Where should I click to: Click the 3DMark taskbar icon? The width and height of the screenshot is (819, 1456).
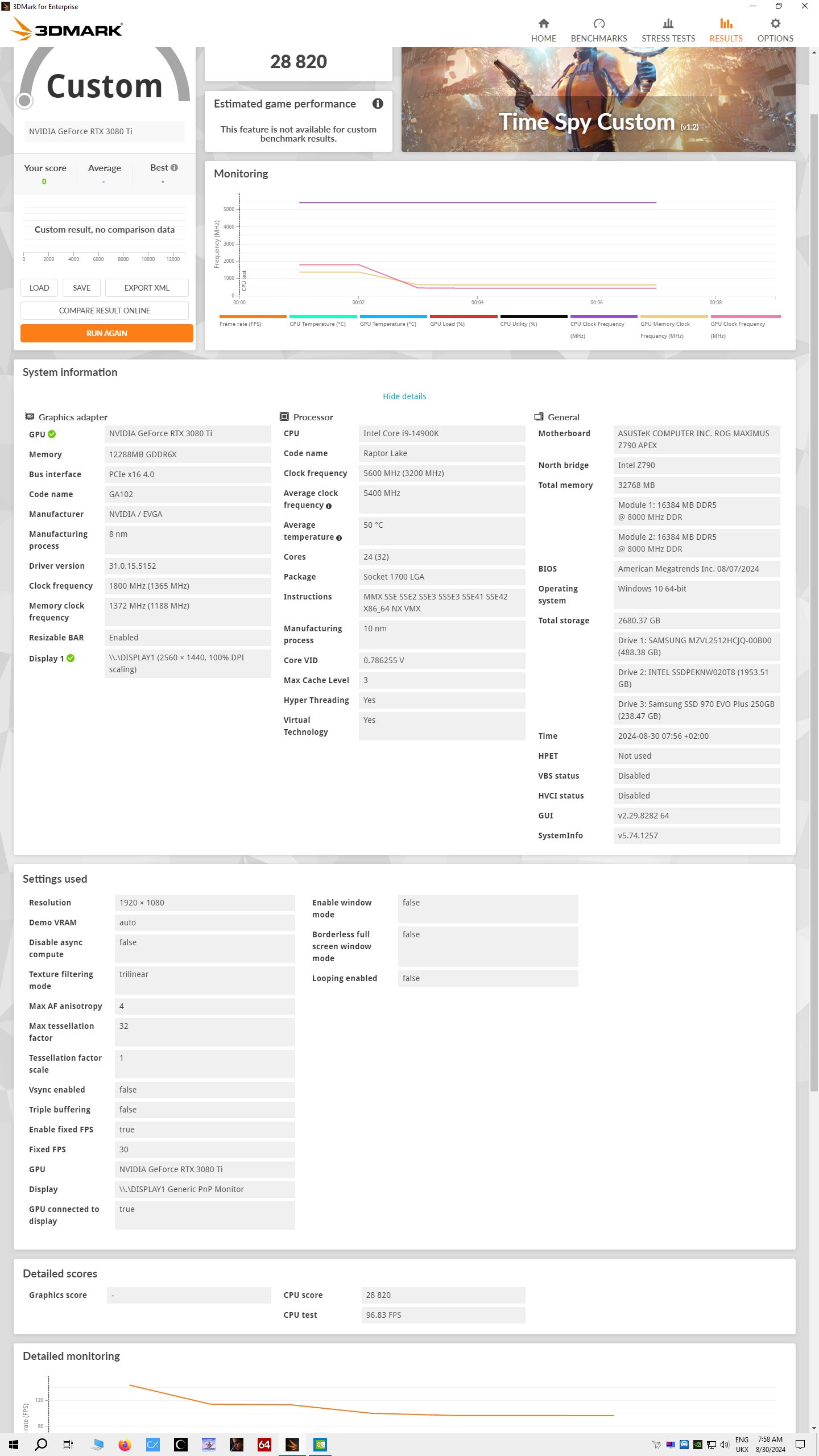click(x=292, y=1445)
